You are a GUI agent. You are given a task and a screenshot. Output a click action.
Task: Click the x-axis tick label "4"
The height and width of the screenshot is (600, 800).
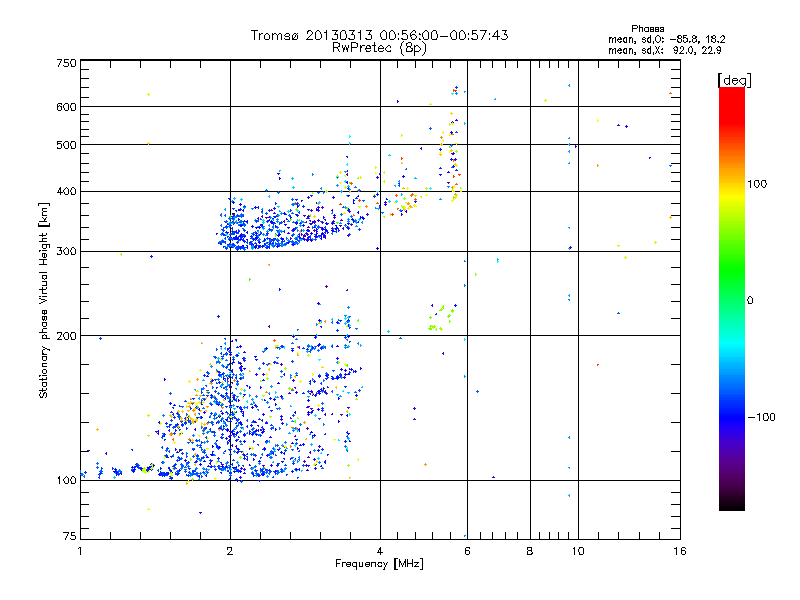point(380,551)
